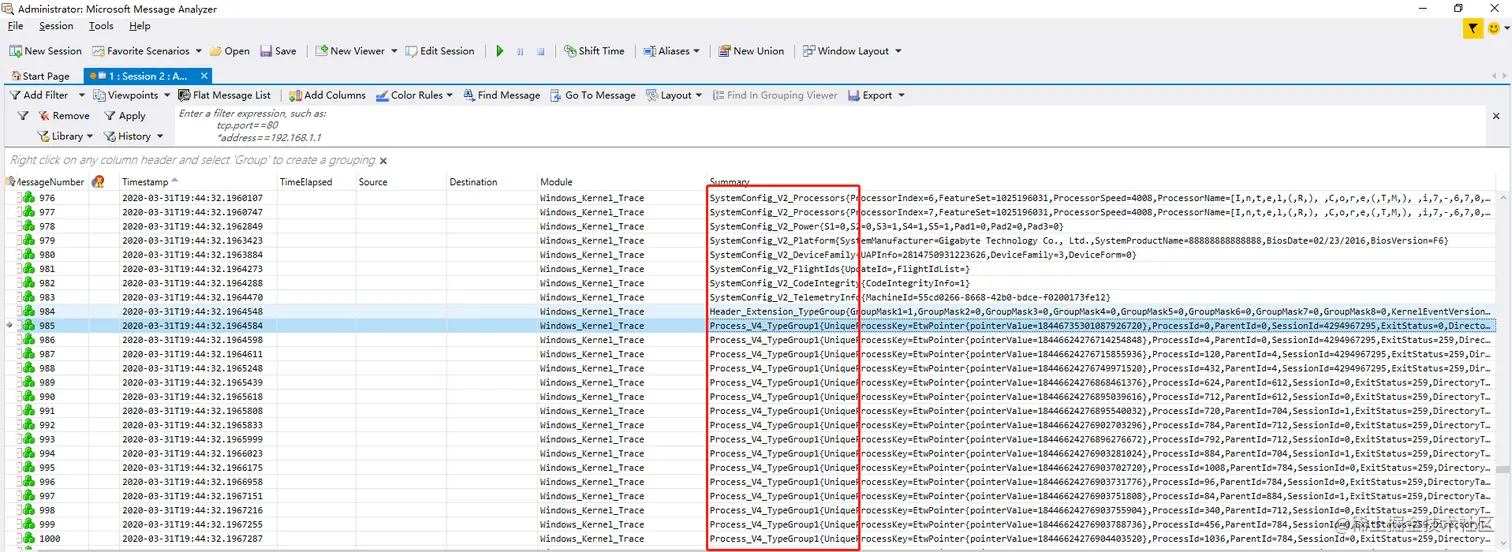
Task: Click the Apply filter button
Action: pyautogui.click(x=125, y=116)
